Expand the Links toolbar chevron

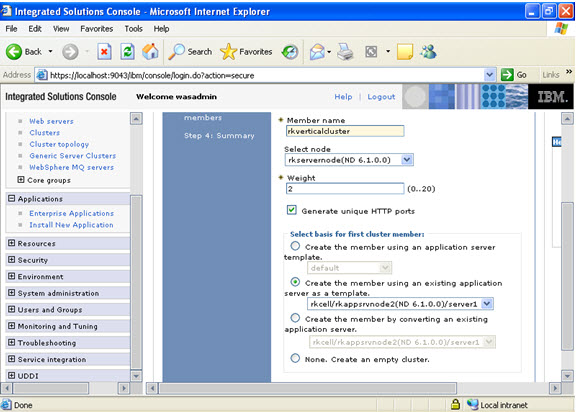click(569, 72)
